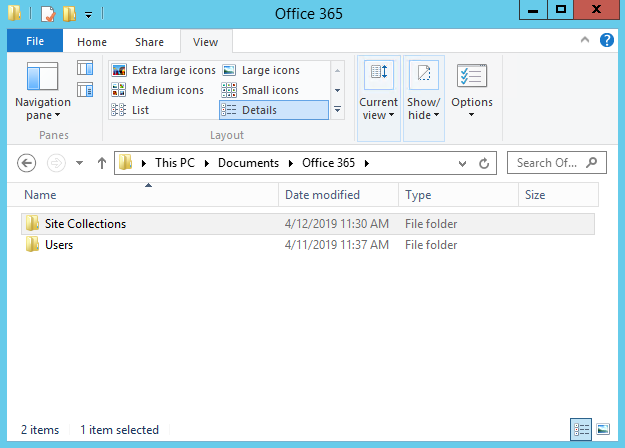Click This PC in the address bar
This screenshot has height=448, width=625.
175,163
